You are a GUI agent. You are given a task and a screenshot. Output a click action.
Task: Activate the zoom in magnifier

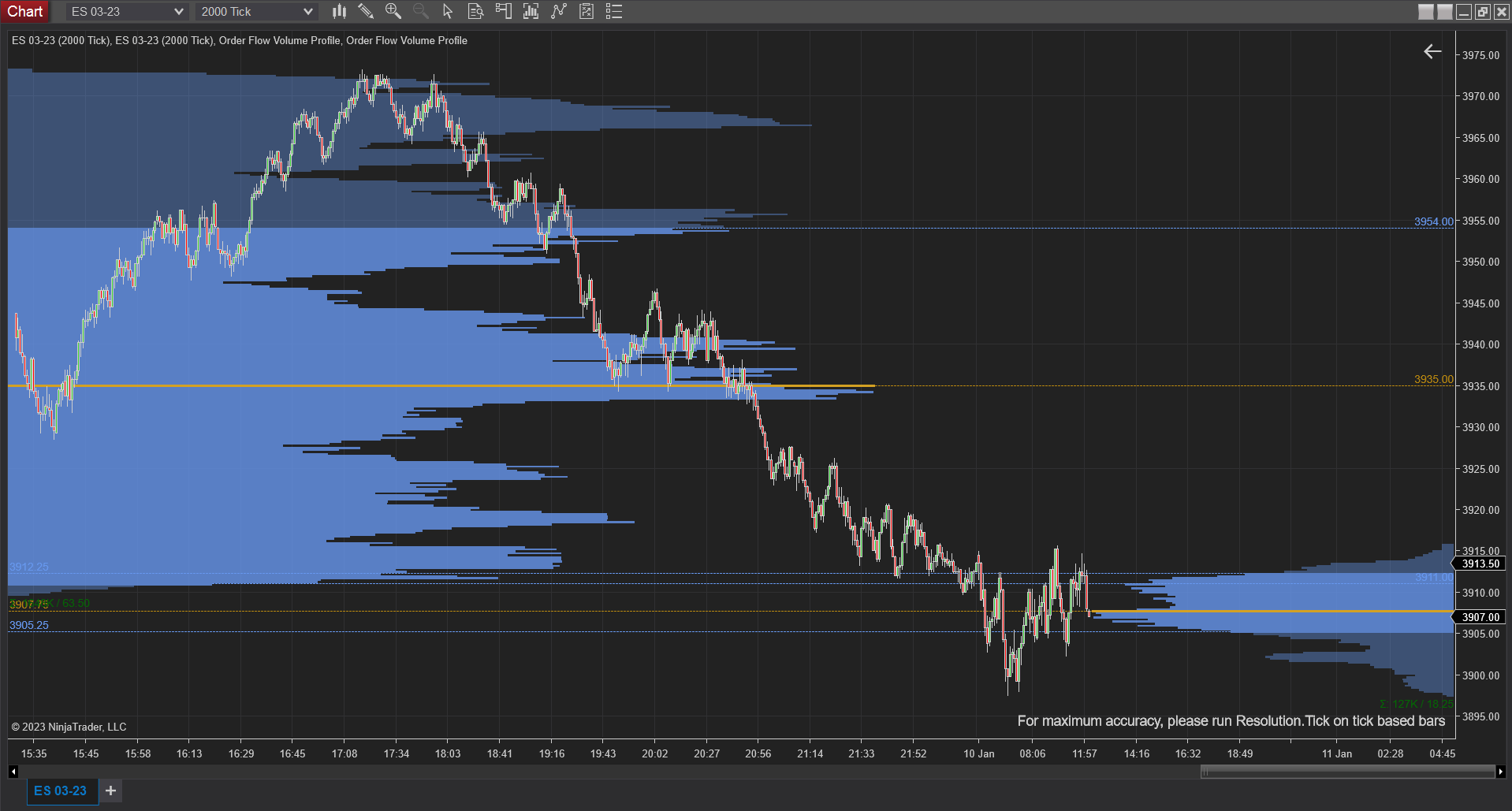(x=393, y=11)
